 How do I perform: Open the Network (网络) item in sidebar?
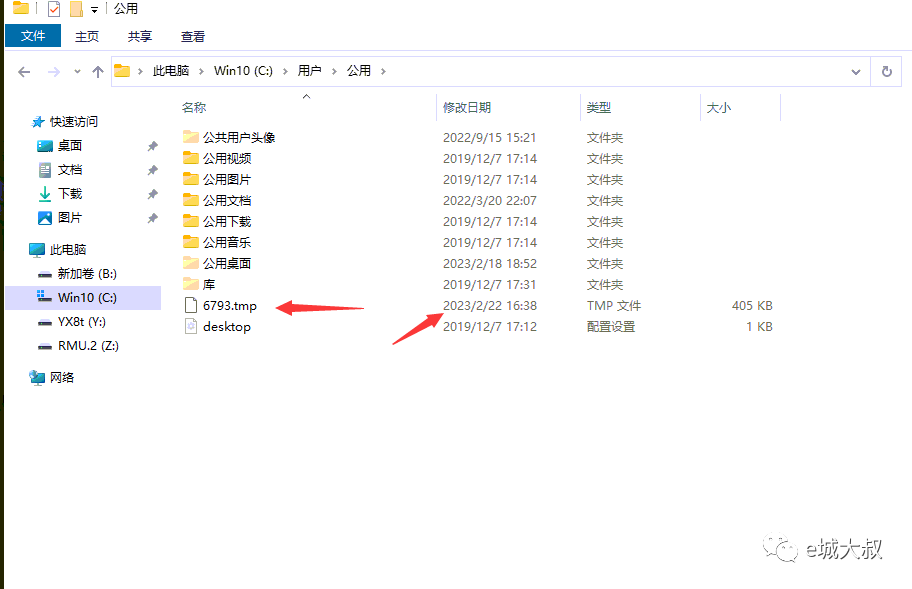[x=60, y=377]
